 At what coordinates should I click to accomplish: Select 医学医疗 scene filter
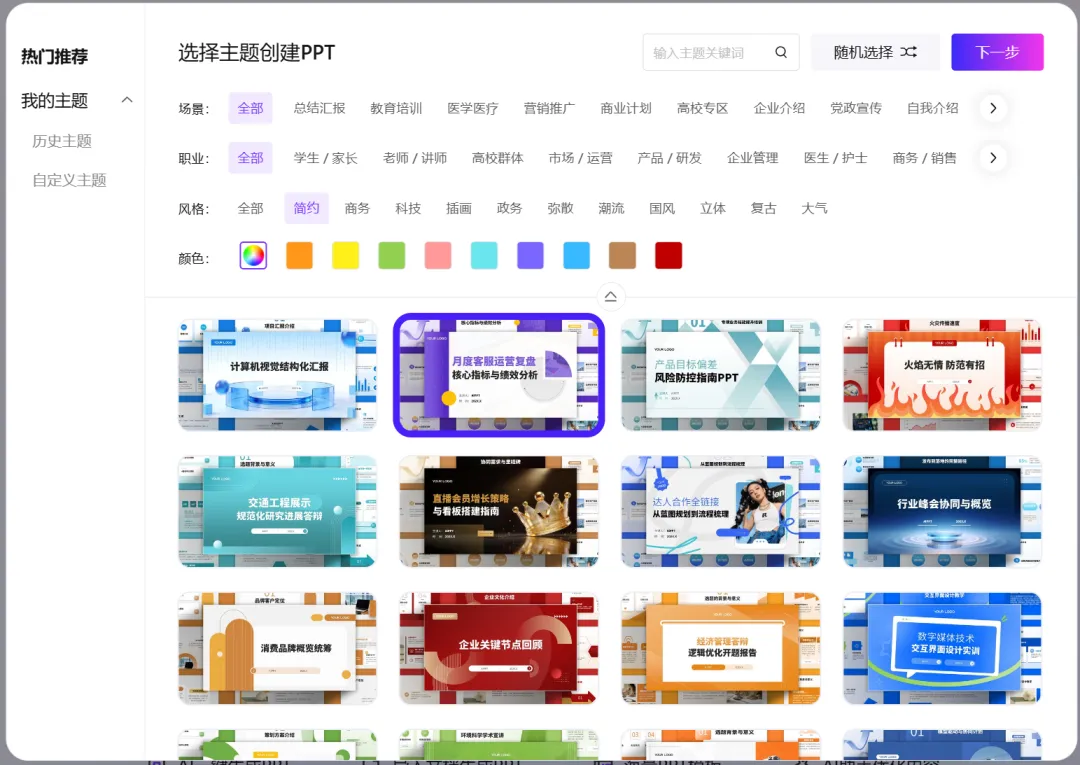tap(472, 108)
